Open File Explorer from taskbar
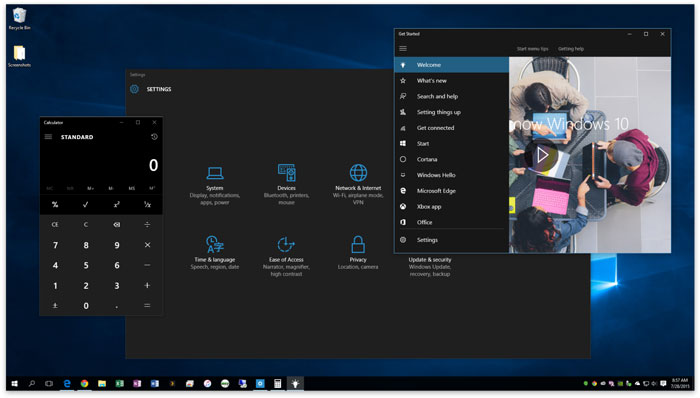 102,383
